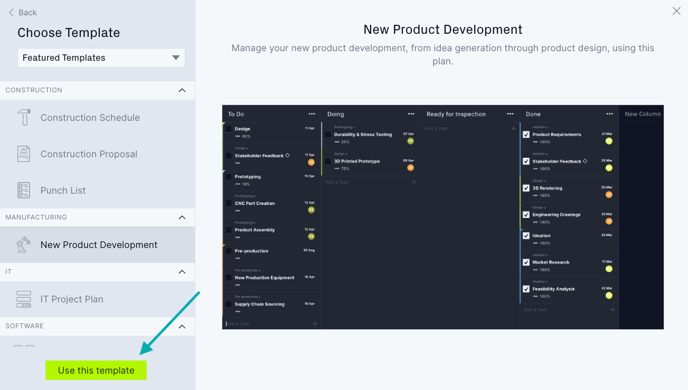
Task: Uncheck the Engineering Drawings checkbox
Action: point(526,215)
